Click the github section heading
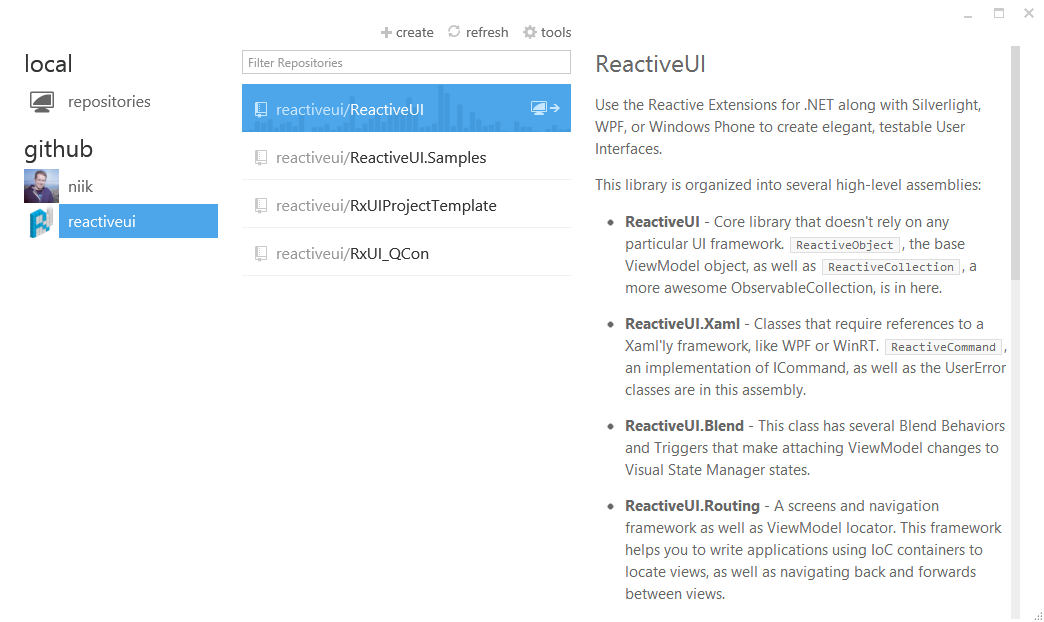The width and height of the screenshot is (1044, 622). point(59,149)
